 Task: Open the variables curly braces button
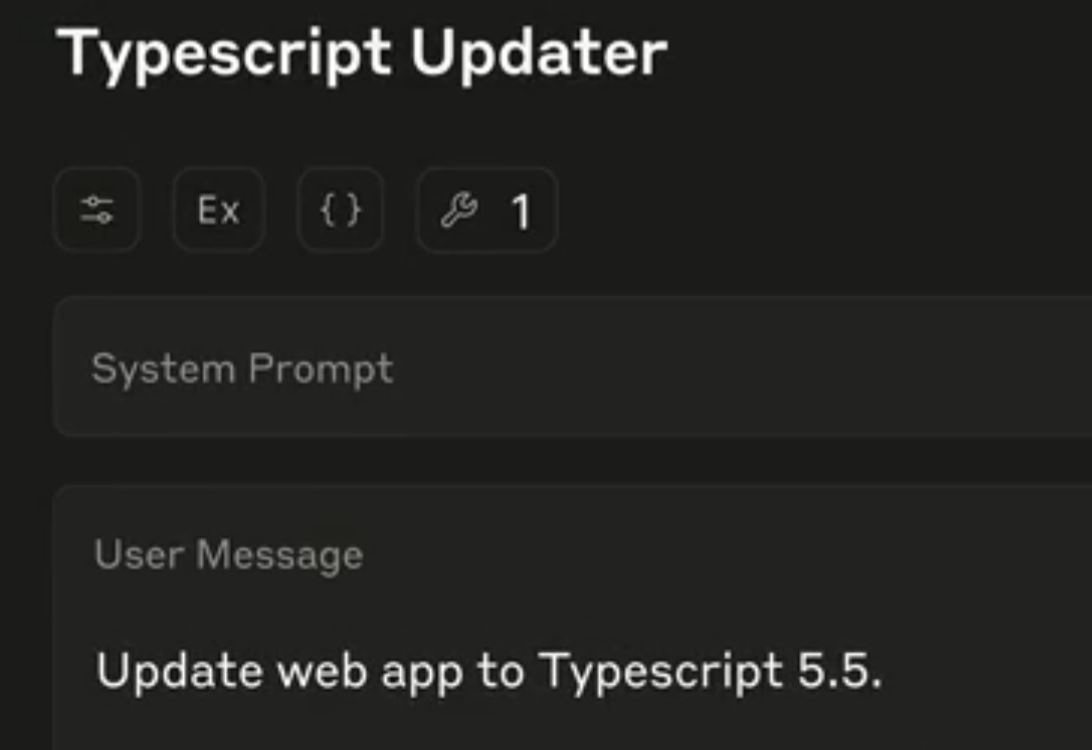tap(340, 210)
